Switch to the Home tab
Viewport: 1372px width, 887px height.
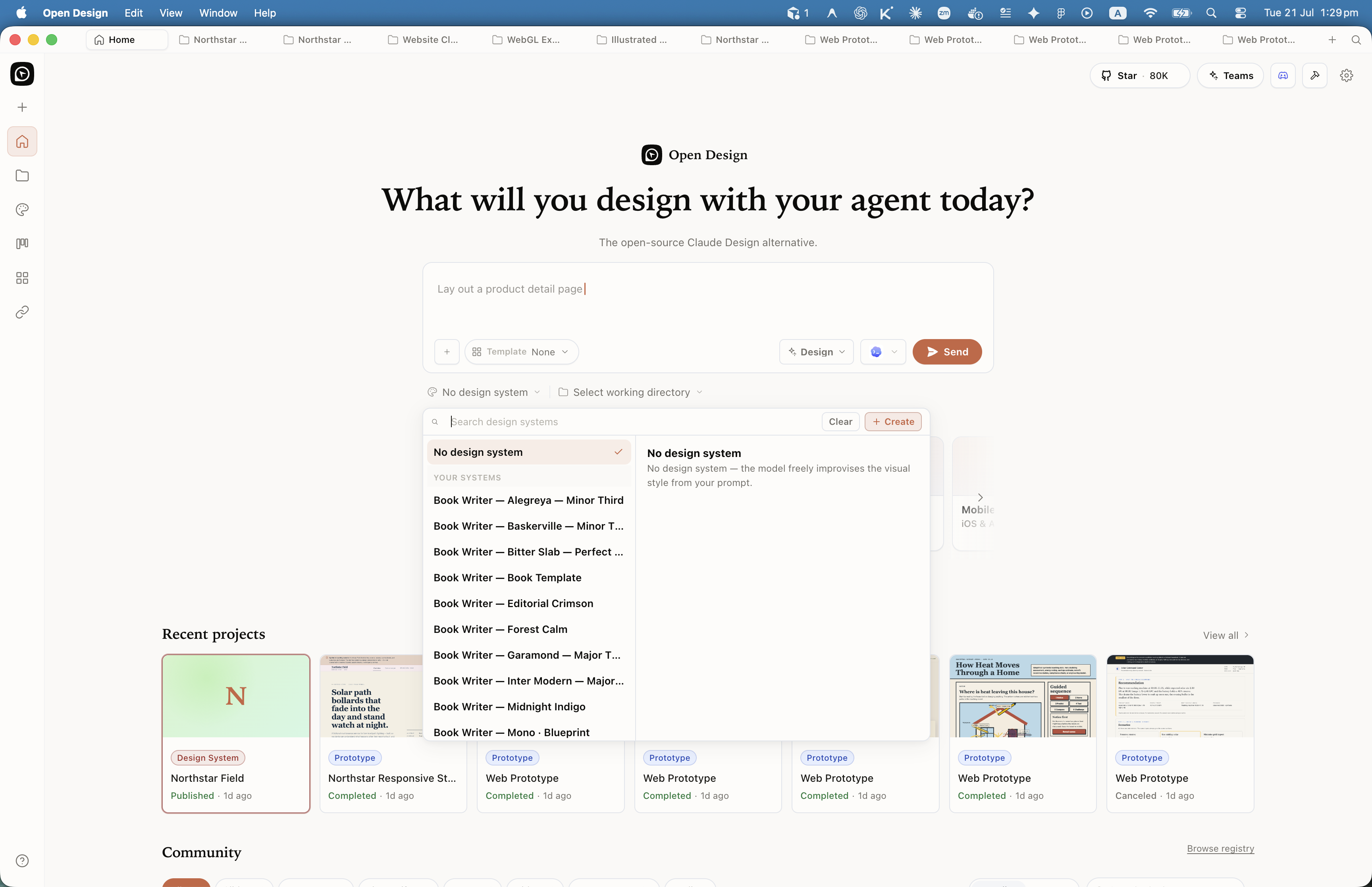click(x=127, y=40)
